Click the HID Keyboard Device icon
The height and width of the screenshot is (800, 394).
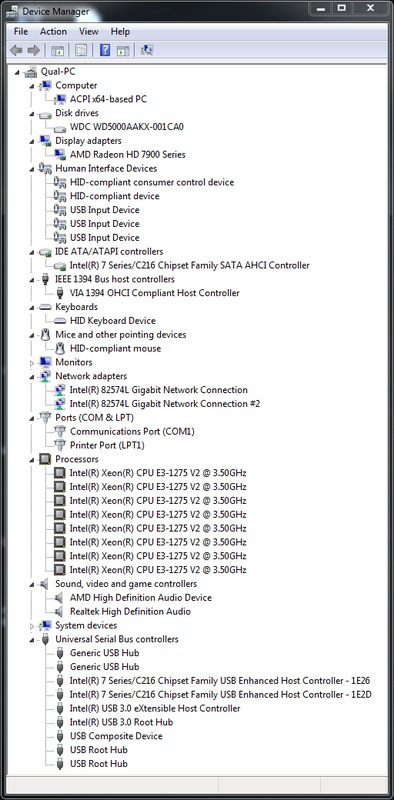click(x=60, y=321)
